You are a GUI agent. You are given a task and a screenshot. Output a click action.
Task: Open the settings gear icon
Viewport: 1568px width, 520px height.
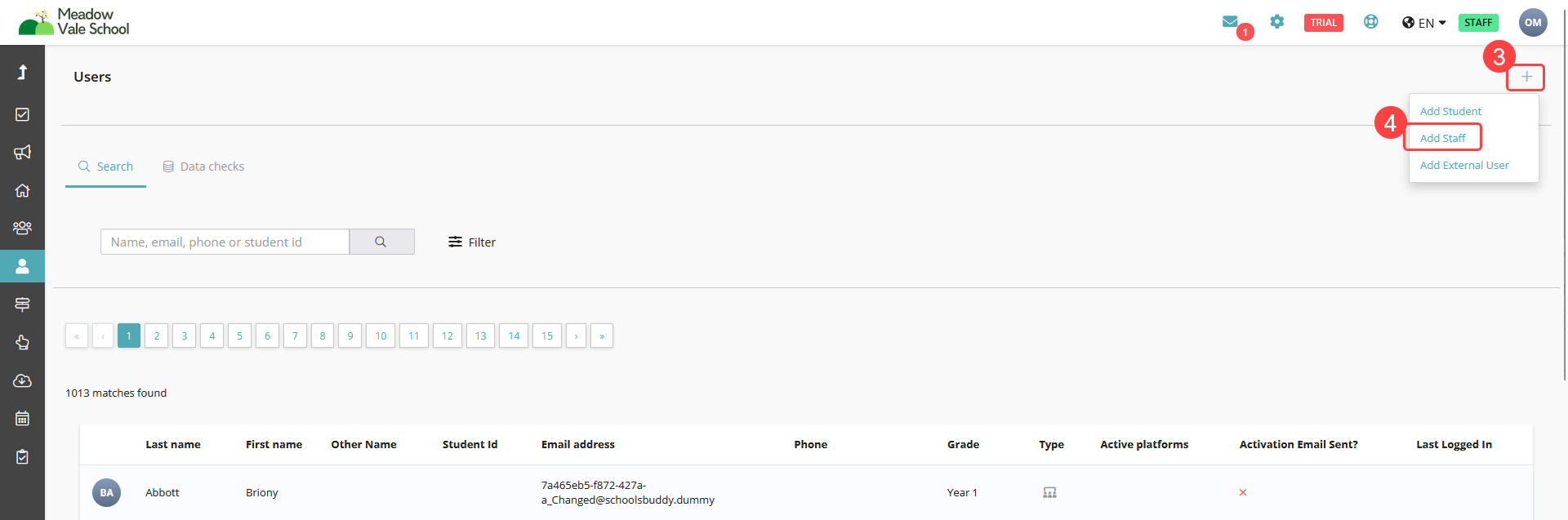[x=1277, y=22]
